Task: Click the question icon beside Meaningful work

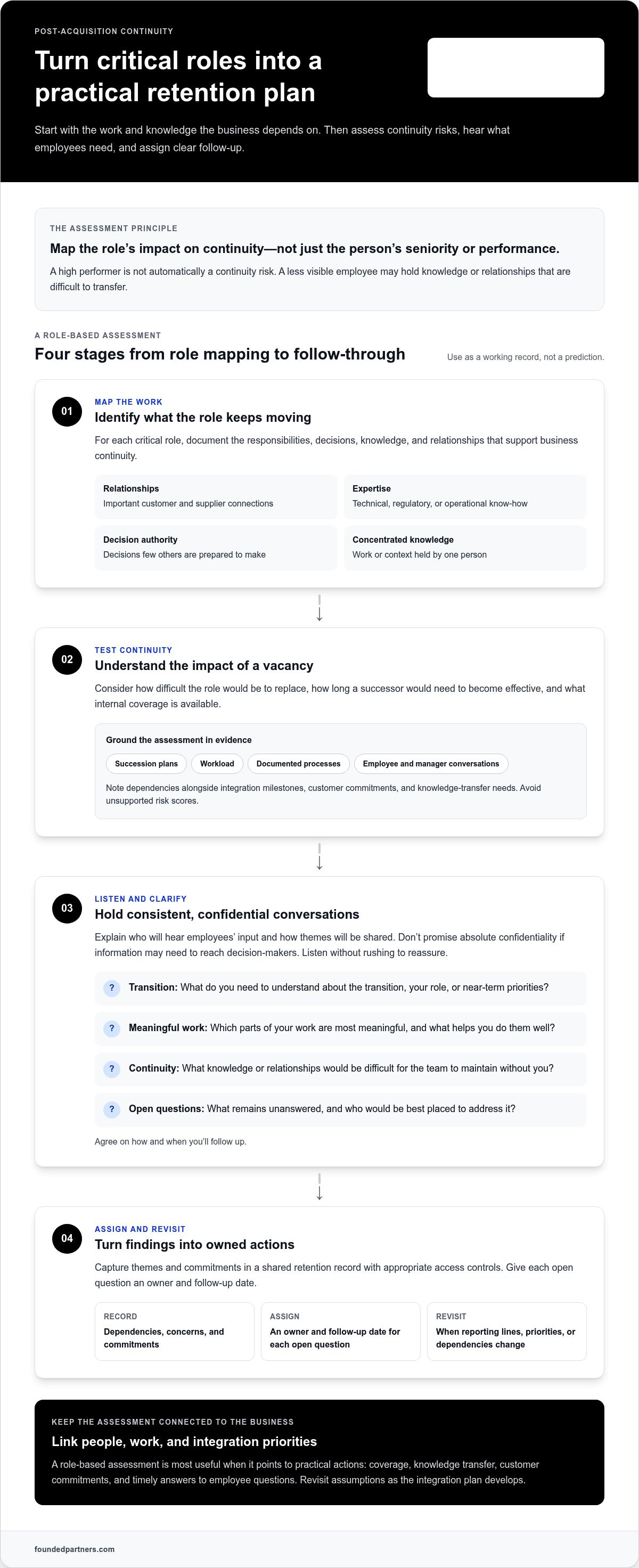Action: pyautogui.click(x=111, y=1028)
